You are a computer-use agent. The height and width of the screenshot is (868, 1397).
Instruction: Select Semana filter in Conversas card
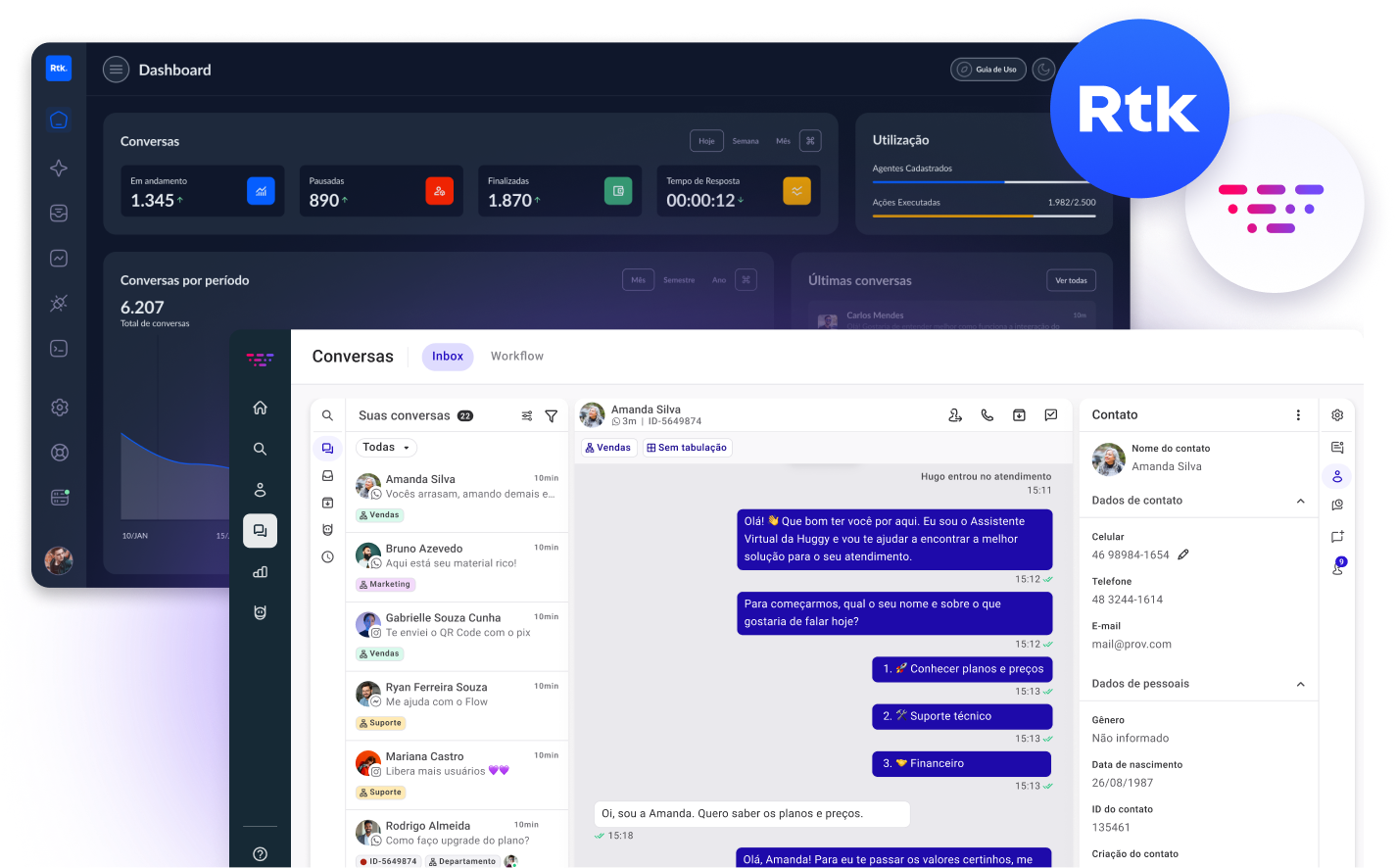click(746, 141)
